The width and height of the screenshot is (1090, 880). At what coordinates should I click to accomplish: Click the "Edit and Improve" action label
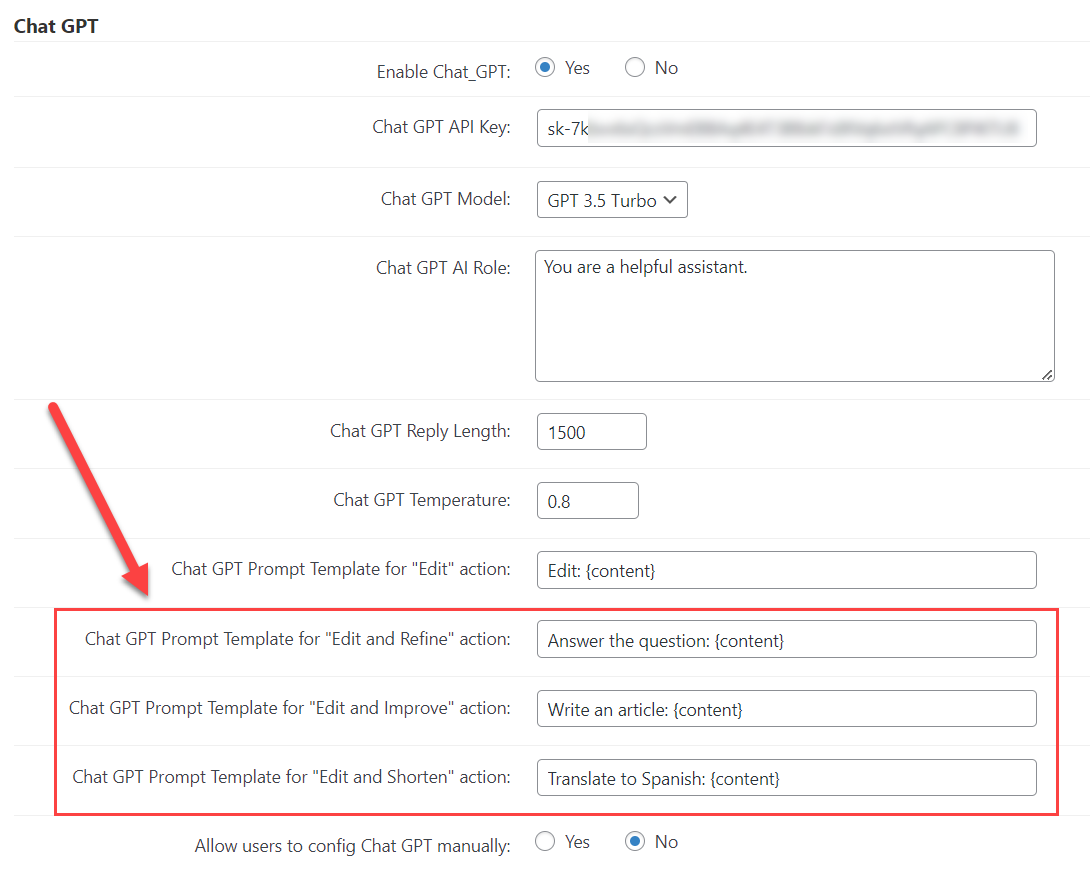coord(290,708)
